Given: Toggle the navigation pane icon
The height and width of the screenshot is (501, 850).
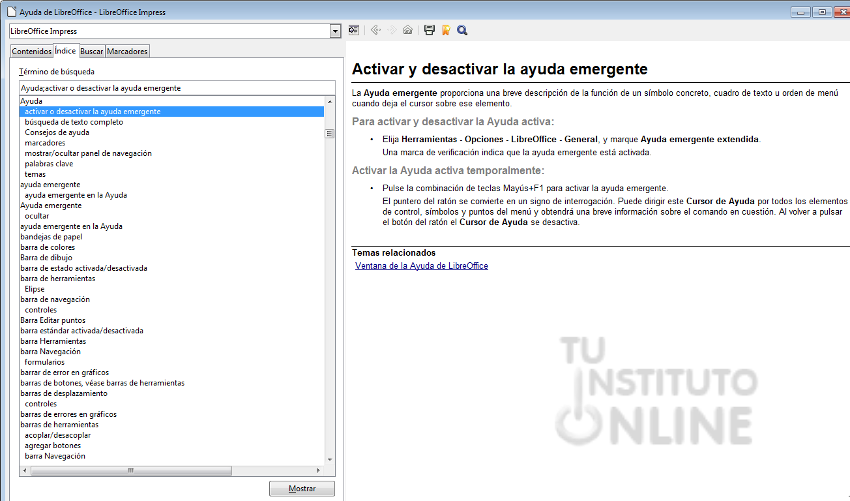Looking at the screenshot, I should click(x=354, y=30).
